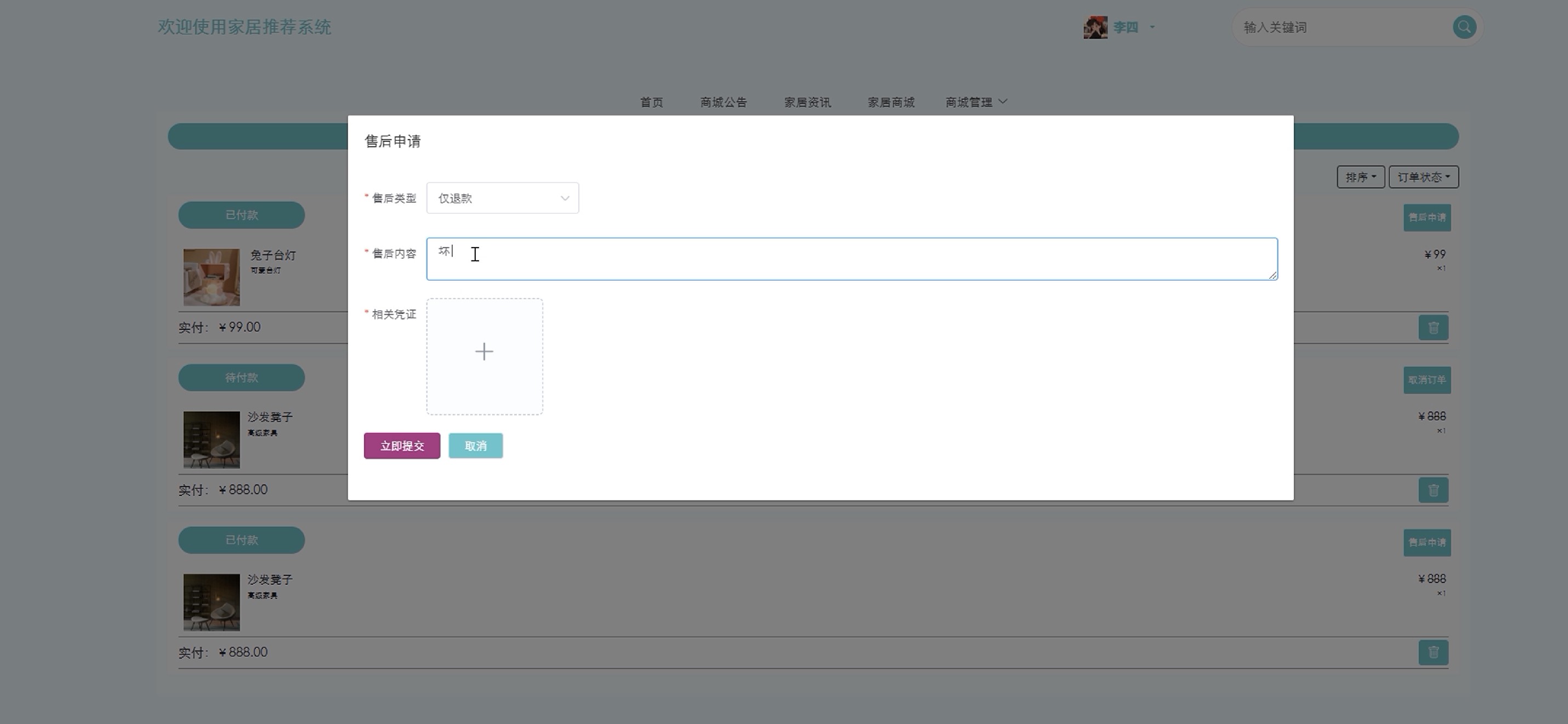Open the 商城管理 menu

click(x=976, y=102)
